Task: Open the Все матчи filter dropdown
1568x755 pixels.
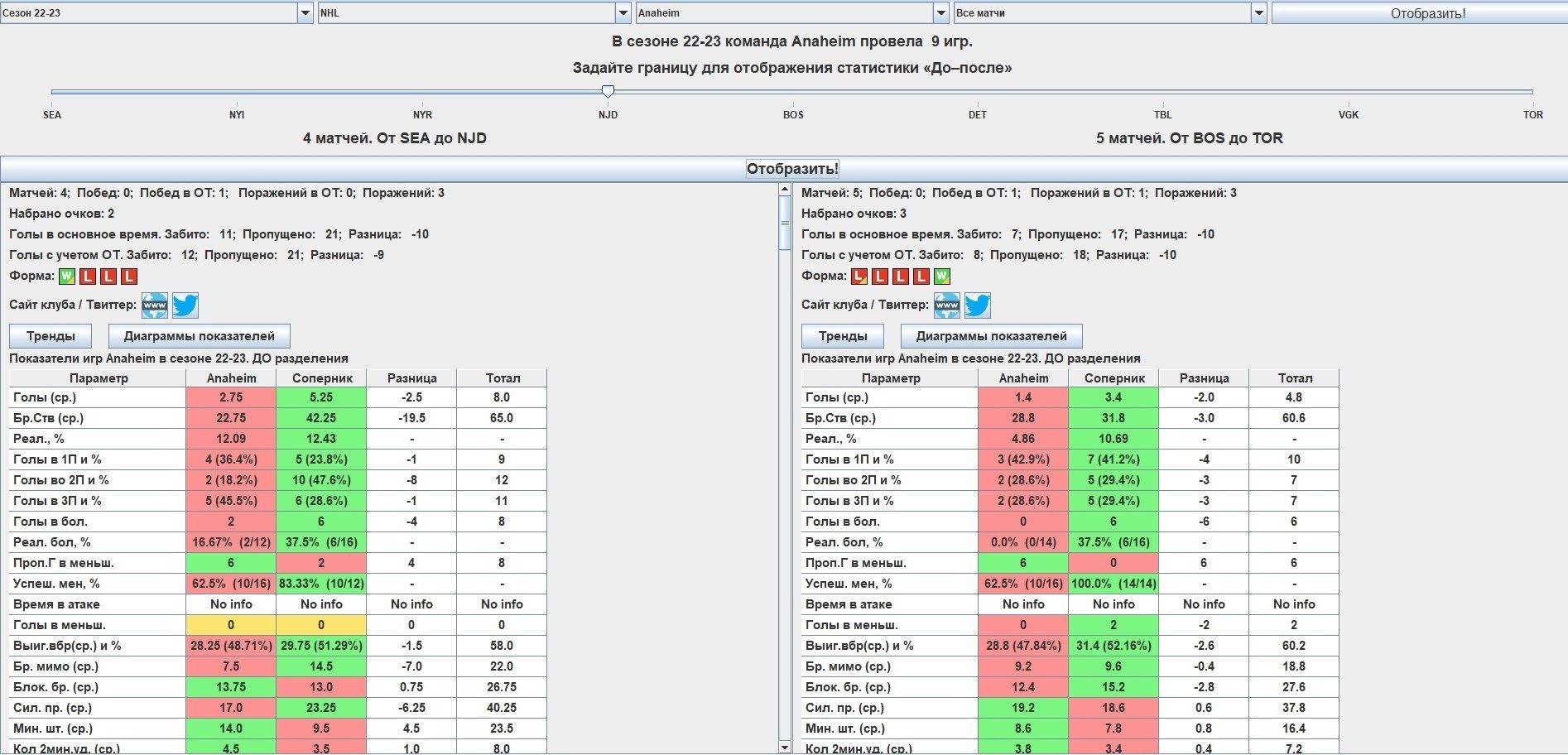Action: [x=1258, y=13]
